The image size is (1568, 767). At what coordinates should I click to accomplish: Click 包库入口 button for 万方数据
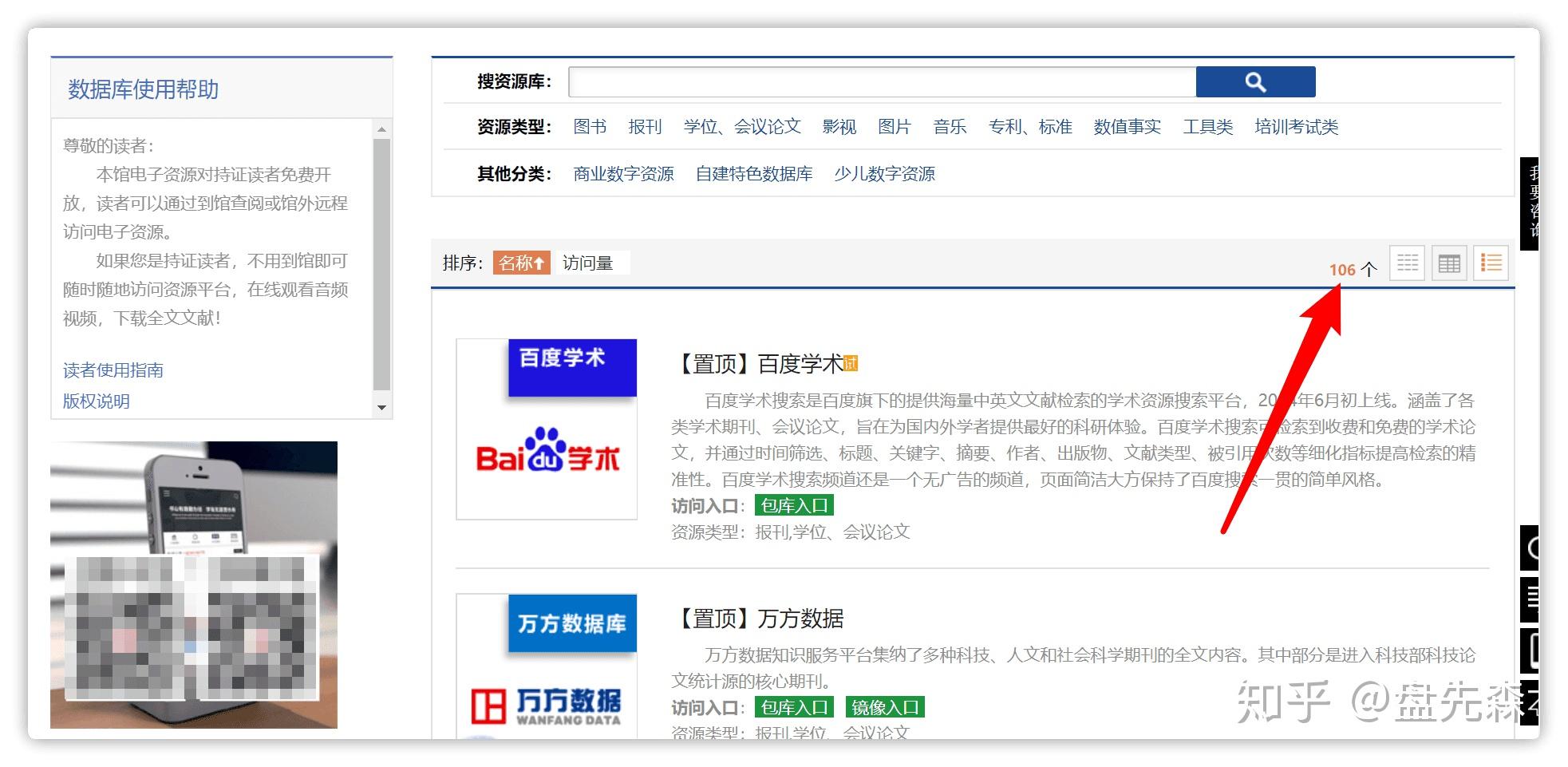[x=794, y=707]
